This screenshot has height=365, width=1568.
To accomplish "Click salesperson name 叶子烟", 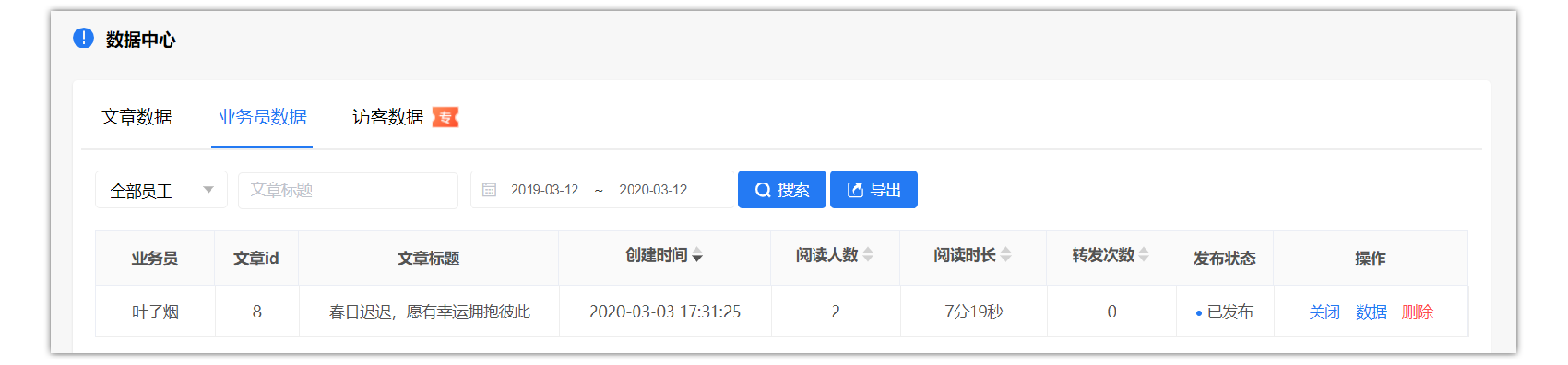I will 155,312.
